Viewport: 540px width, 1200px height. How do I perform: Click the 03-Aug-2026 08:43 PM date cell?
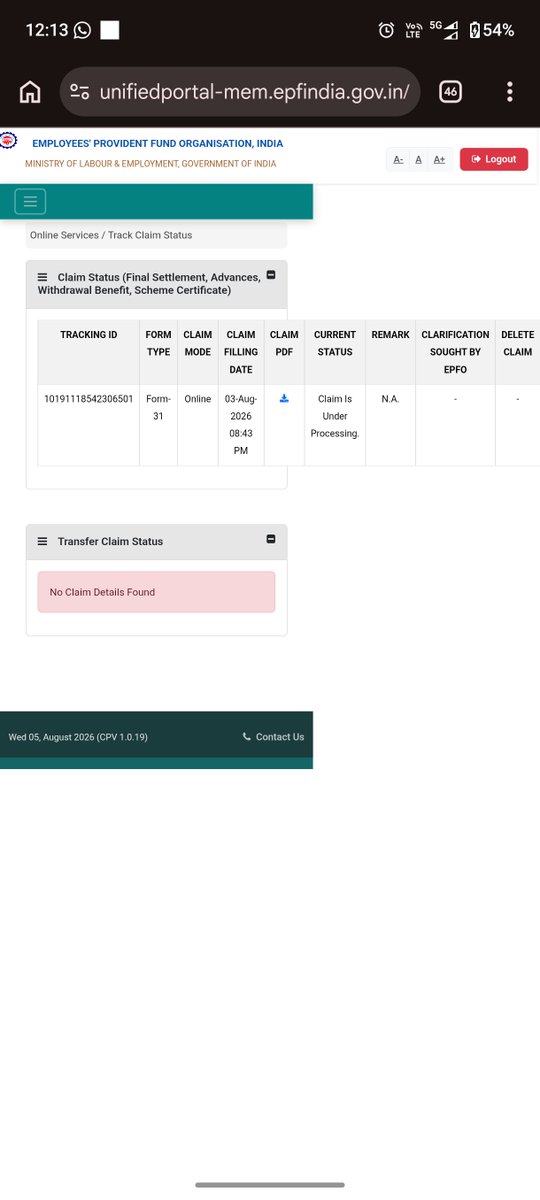pos(241,425)
